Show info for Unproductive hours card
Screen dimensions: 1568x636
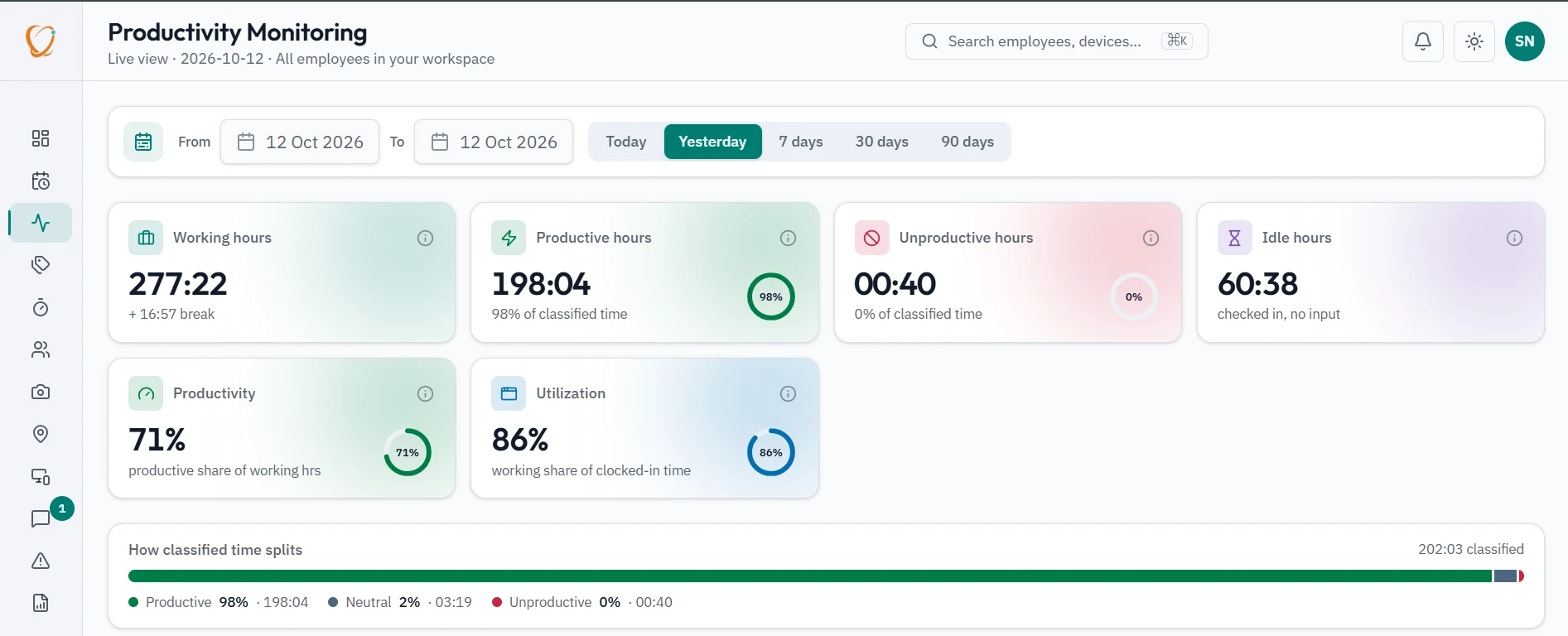[x=1151, y=238]
